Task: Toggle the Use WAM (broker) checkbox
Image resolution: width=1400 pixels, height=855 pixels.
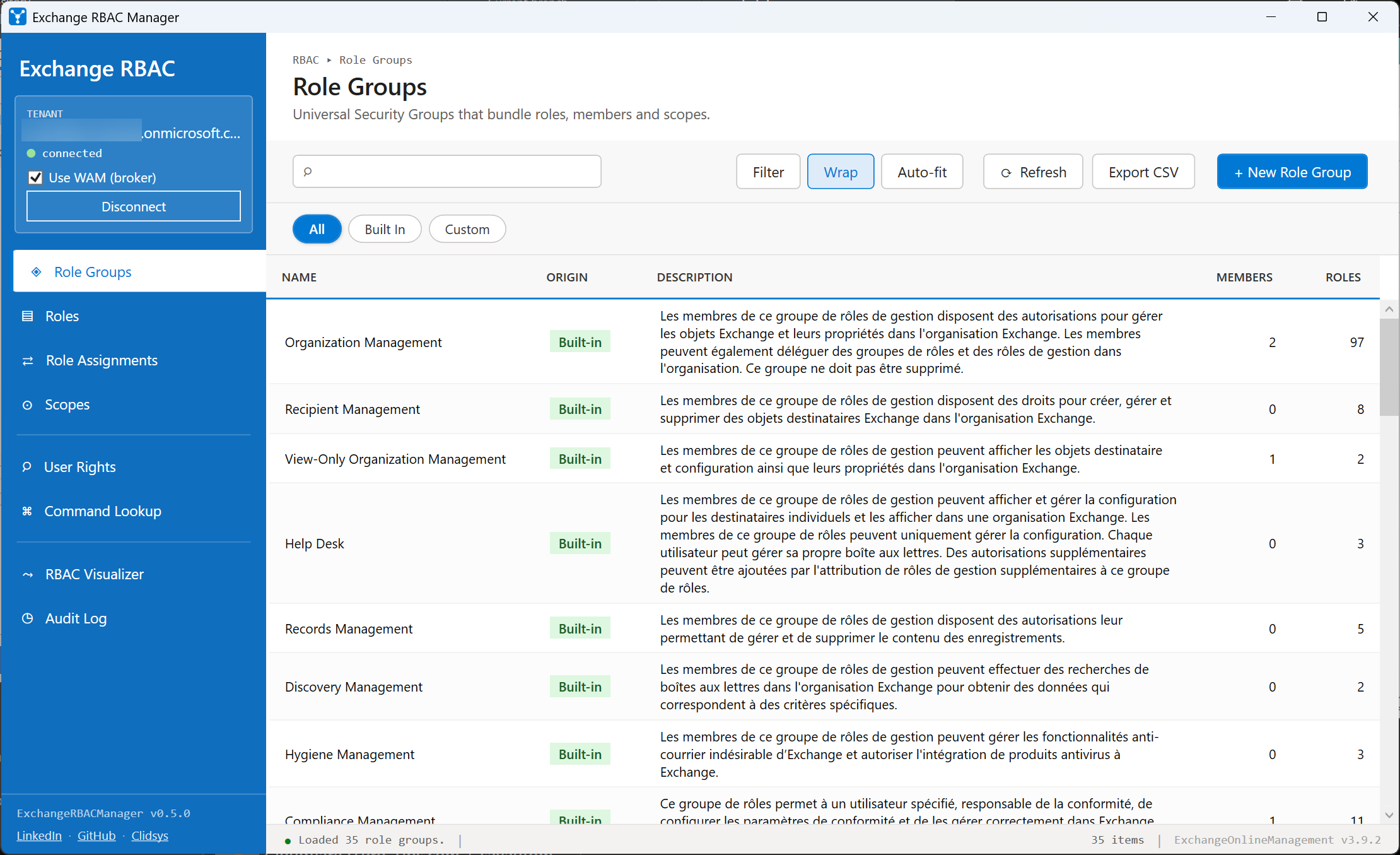Action: pyautogui.click(x=35, y=178)
